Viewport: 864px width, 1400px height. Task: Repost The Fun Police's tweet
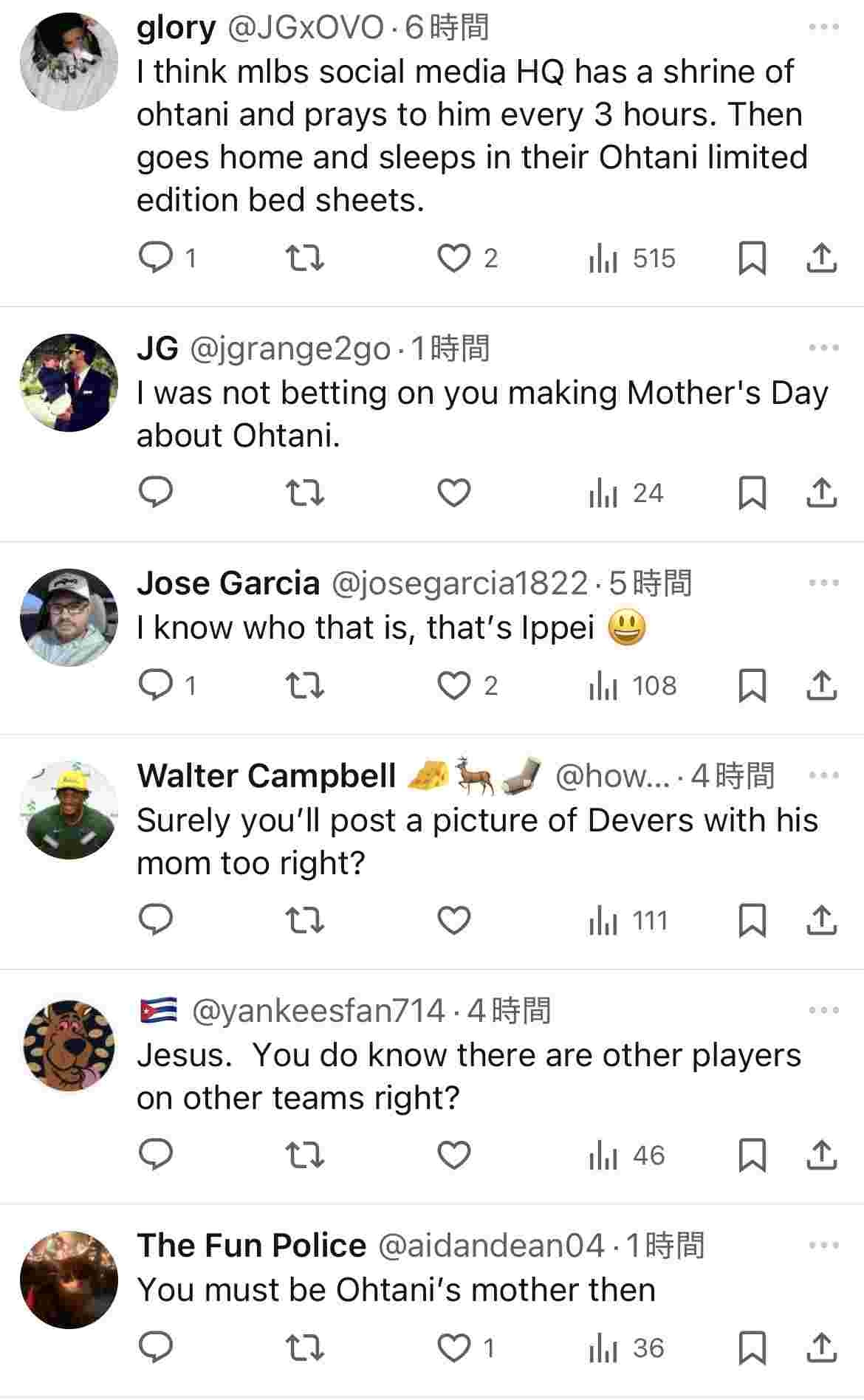coord(305,1348)
